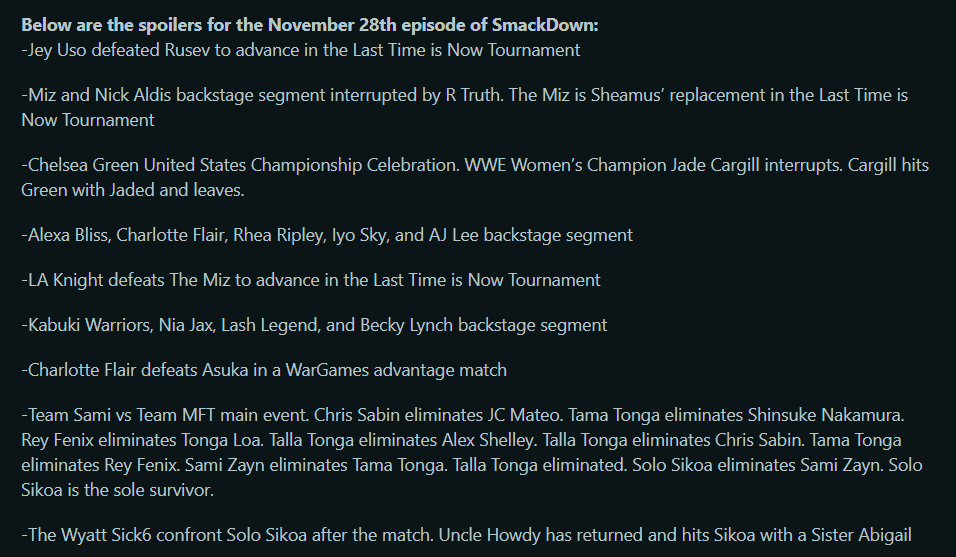
Task: Click the bold SmackDown spoilers heading
Action: pos(310,25)
